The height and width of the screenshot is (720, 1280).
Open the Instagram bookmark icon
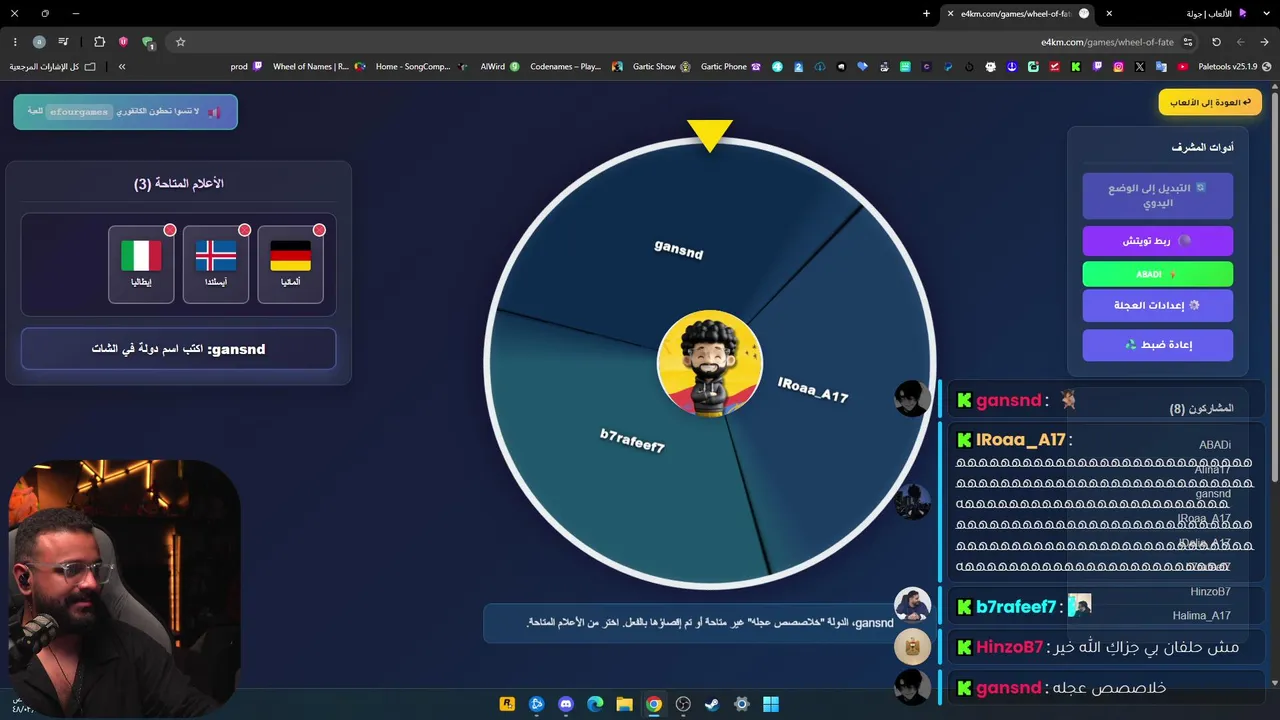pos(1118,67)
